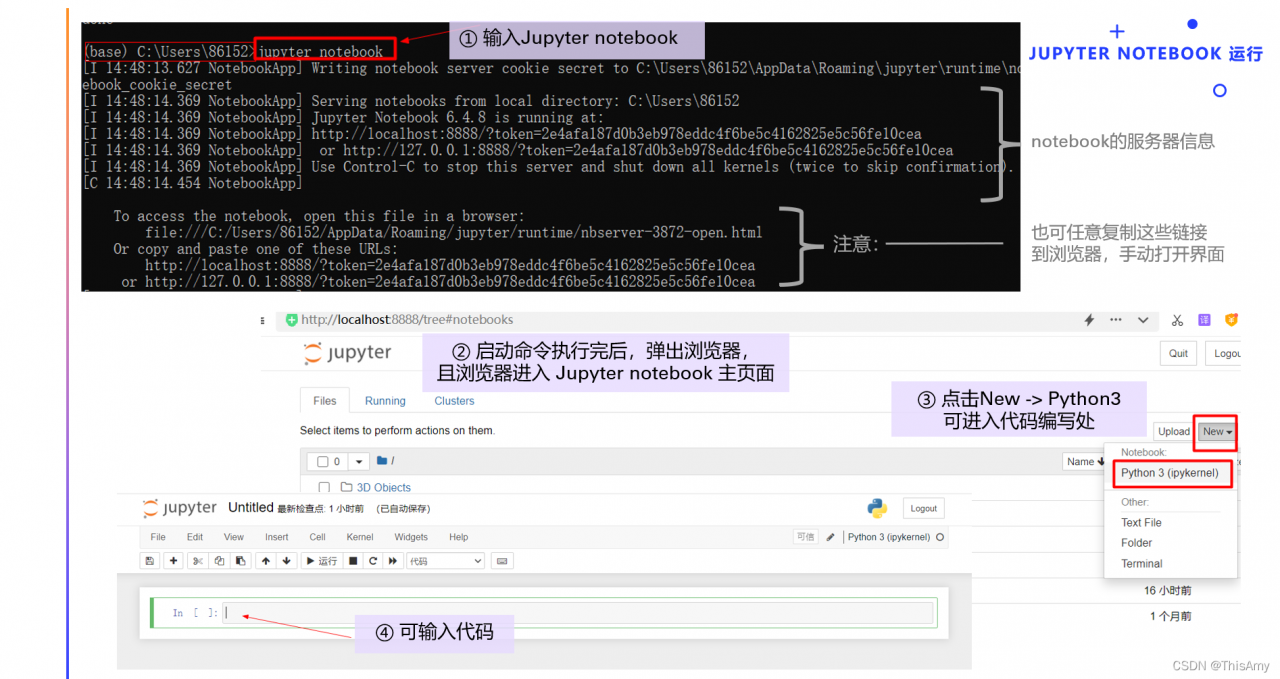The height and width of the screenshot is (679, 1280).
Task: Click root folder breadcrumb icon
Action: click(382, 461)
